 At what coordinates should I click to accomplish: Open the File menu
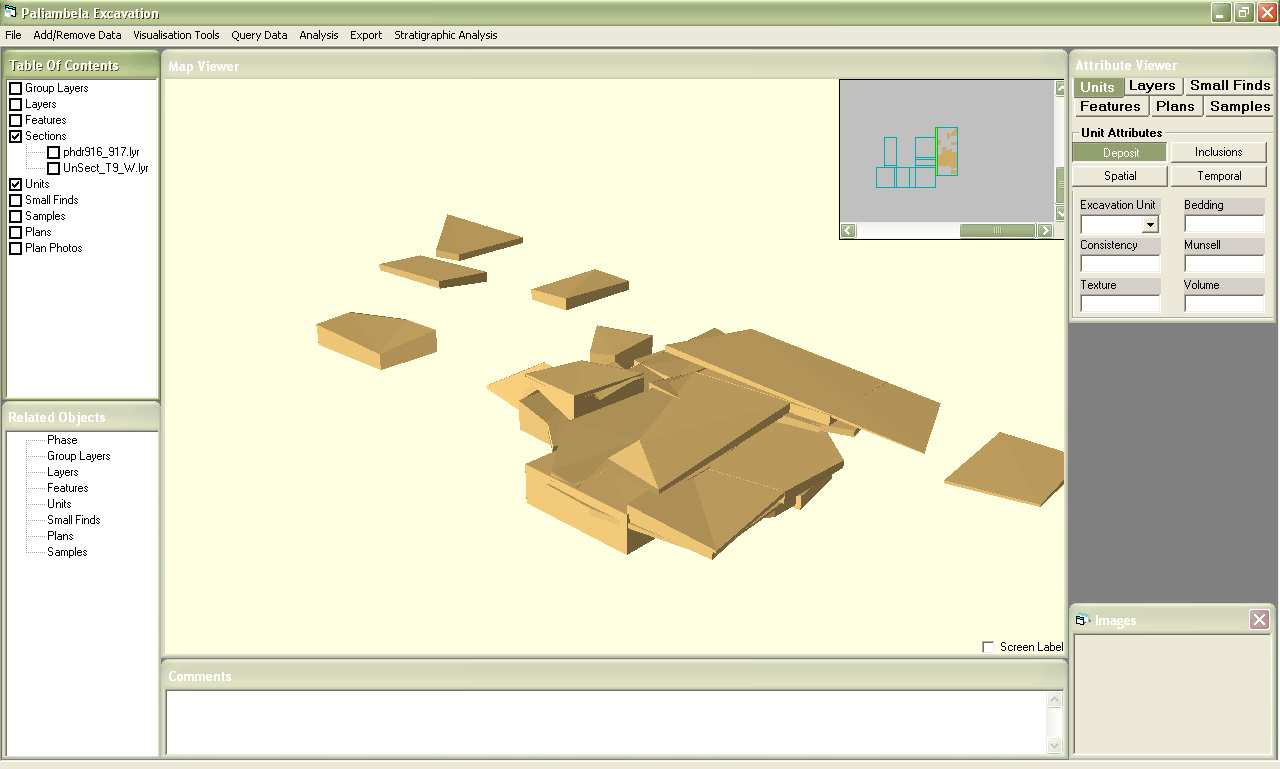click(x=13, y=35)
